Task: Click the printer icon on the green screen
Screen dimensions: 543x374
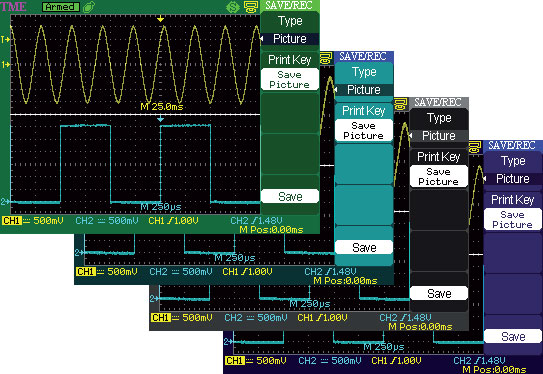Action: coord(251,7)
